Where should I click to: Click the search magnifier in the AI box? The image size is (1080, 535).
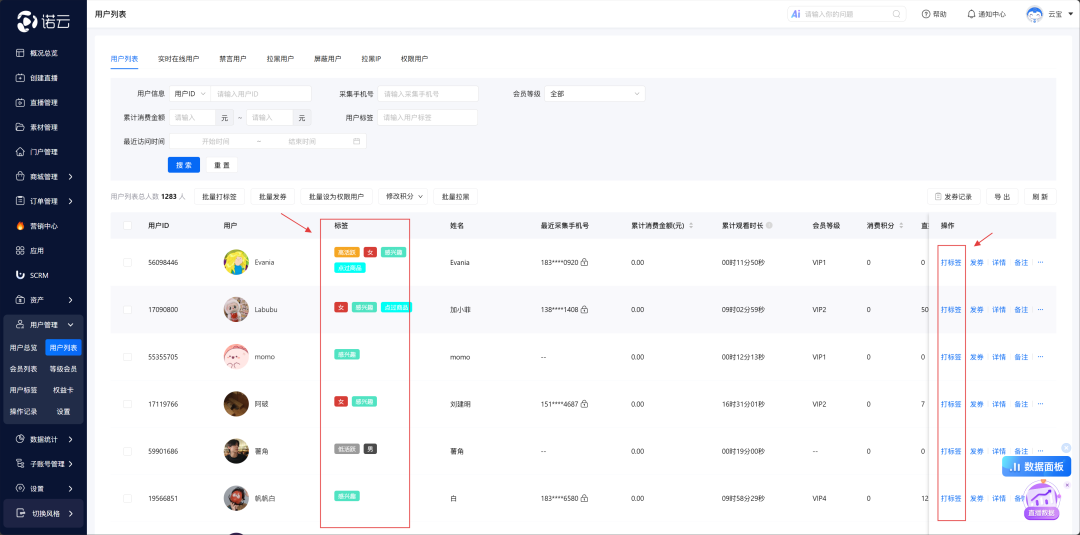[x=897, y=14]
